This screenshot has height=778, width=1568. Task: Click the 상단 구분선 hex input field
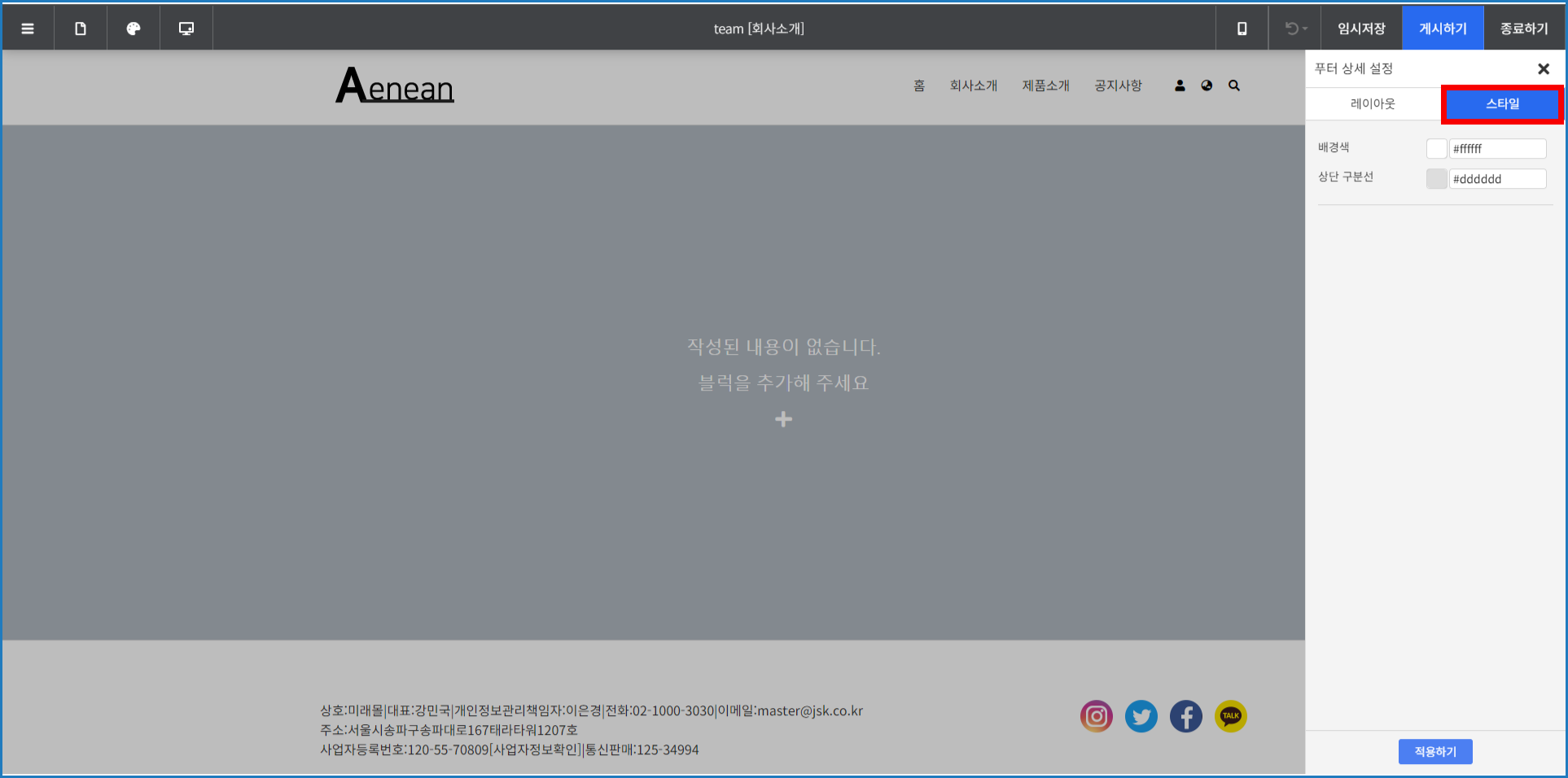pyautogui.click(x=1497, y=179)
